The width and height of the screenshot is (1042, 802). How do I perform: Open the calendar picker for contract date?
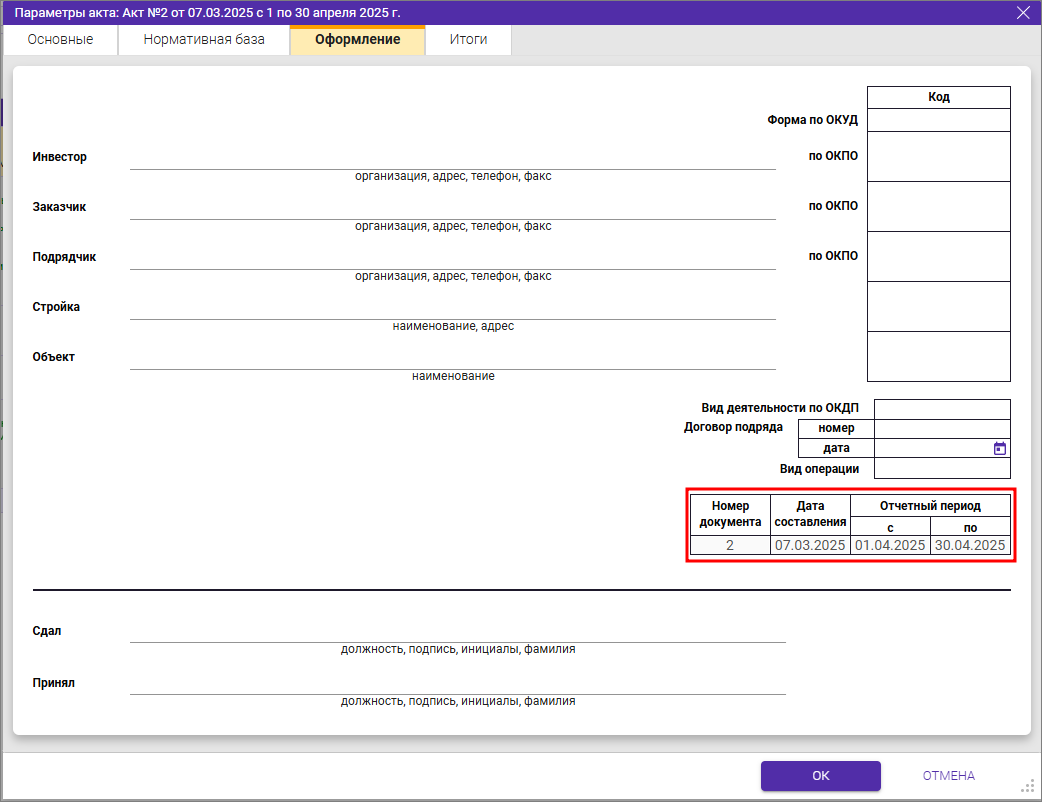tap(999, 449)
